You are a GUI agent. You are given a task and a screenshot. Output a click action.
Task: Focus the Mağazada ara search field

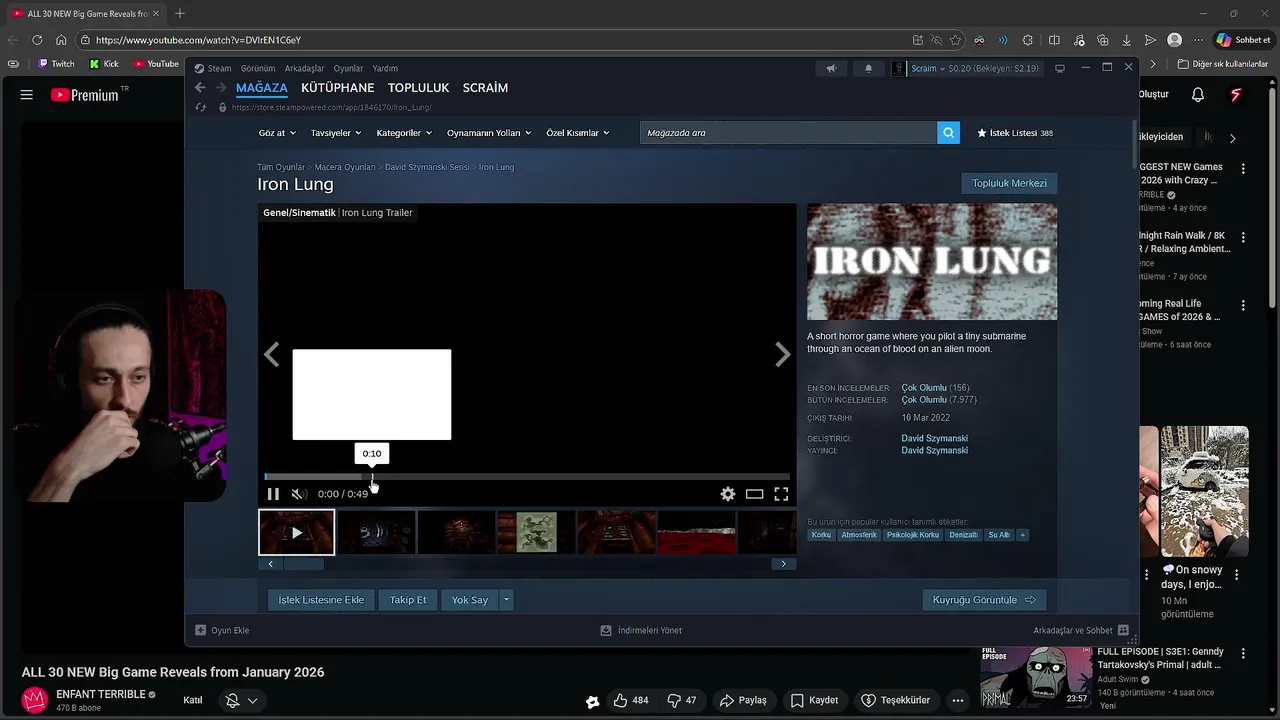[x=788, y=133]
